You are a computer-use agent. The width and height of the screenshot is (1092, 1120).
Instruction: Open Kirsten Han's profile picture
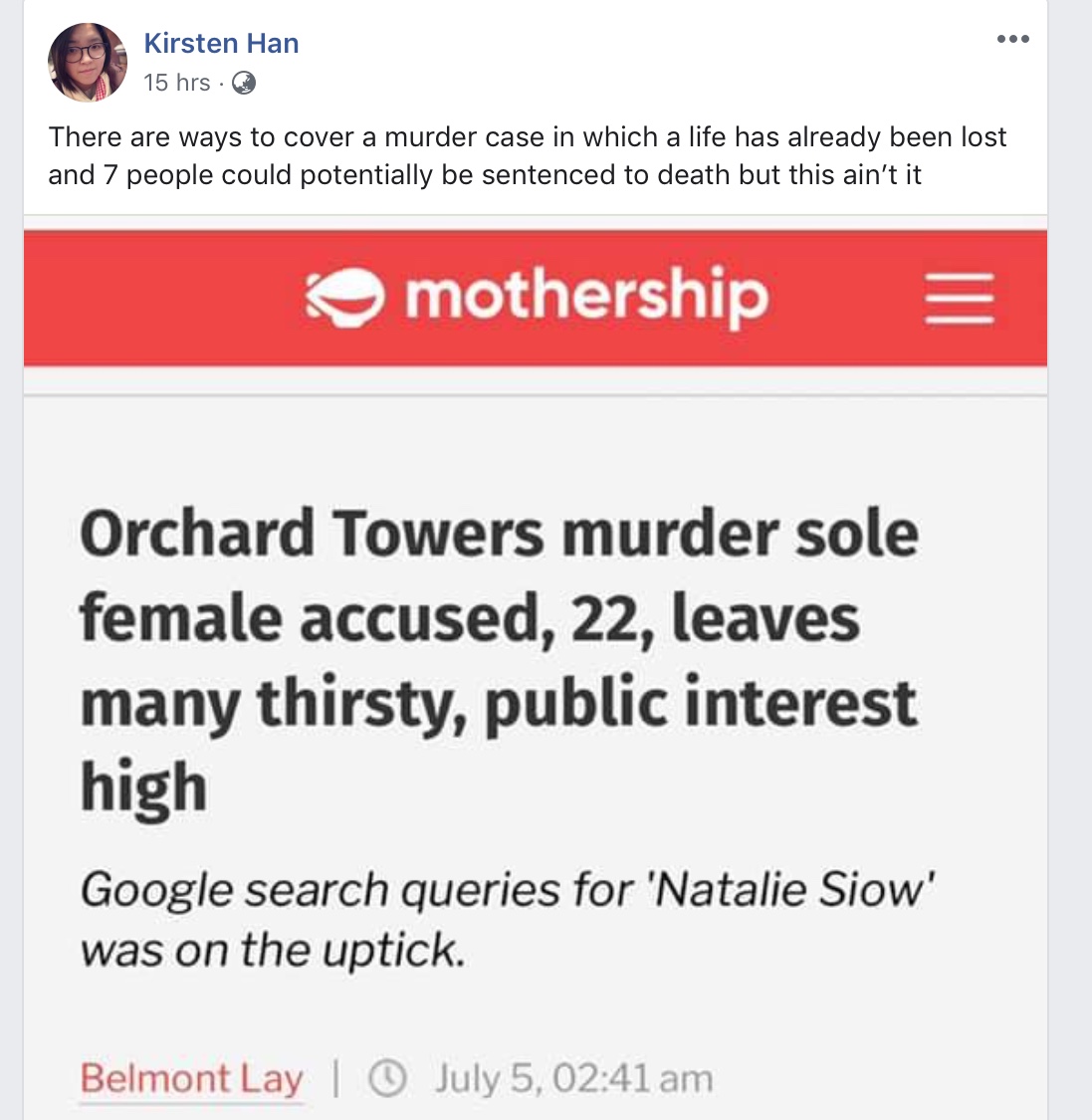(x=88, y=63)
